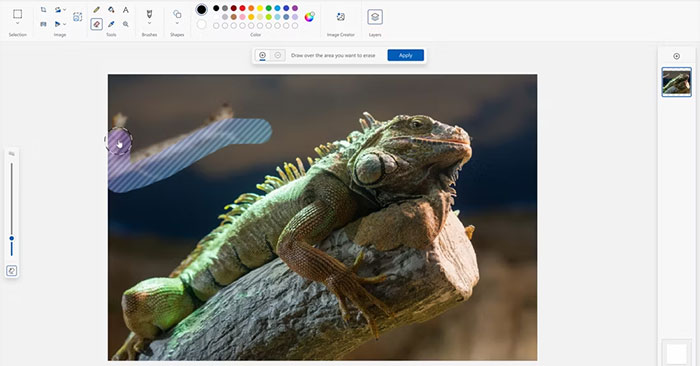
Task: Pick the yellow palette swatch
Action: coord(260,8)
